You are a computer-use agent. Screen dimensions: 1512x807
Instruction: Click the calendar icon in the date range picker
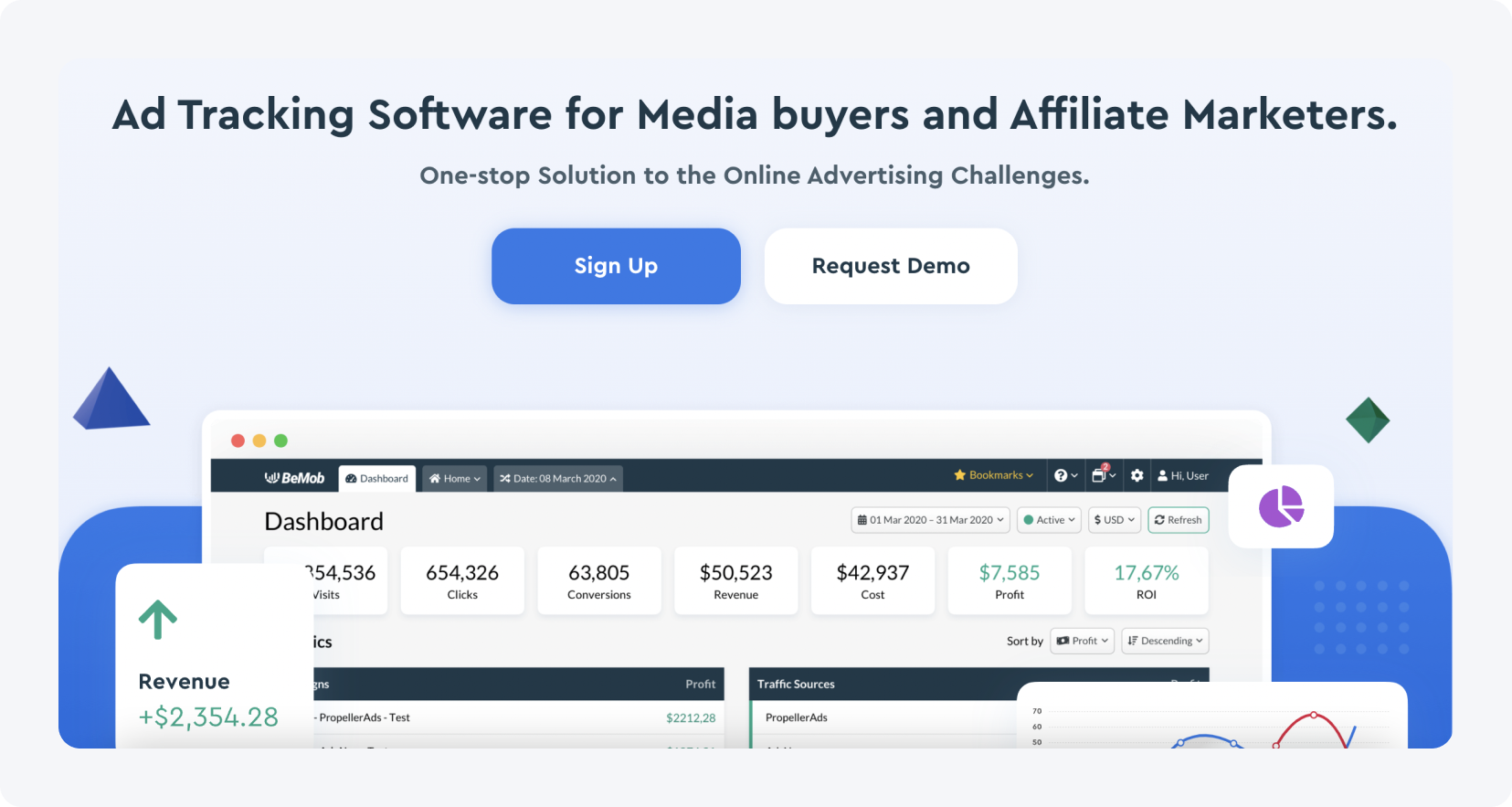862,519
